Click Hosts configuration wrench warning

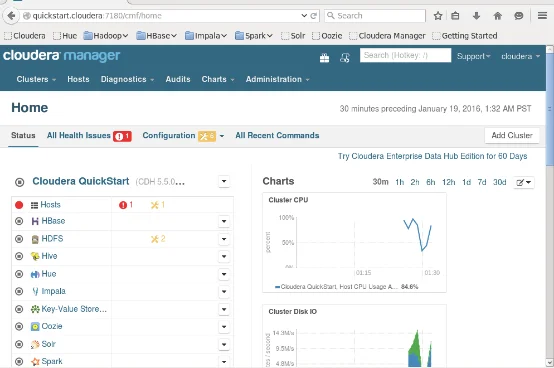point(158,205)
